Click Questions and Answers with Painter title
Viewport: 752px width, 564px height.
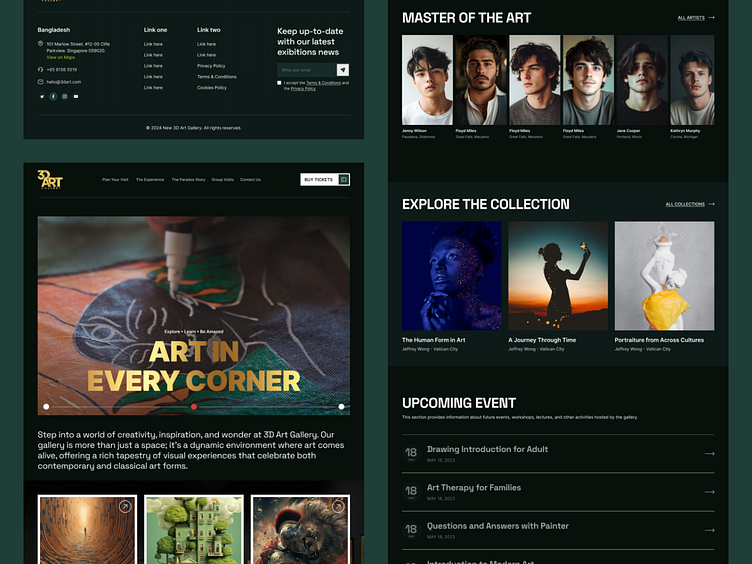(498, 526)
